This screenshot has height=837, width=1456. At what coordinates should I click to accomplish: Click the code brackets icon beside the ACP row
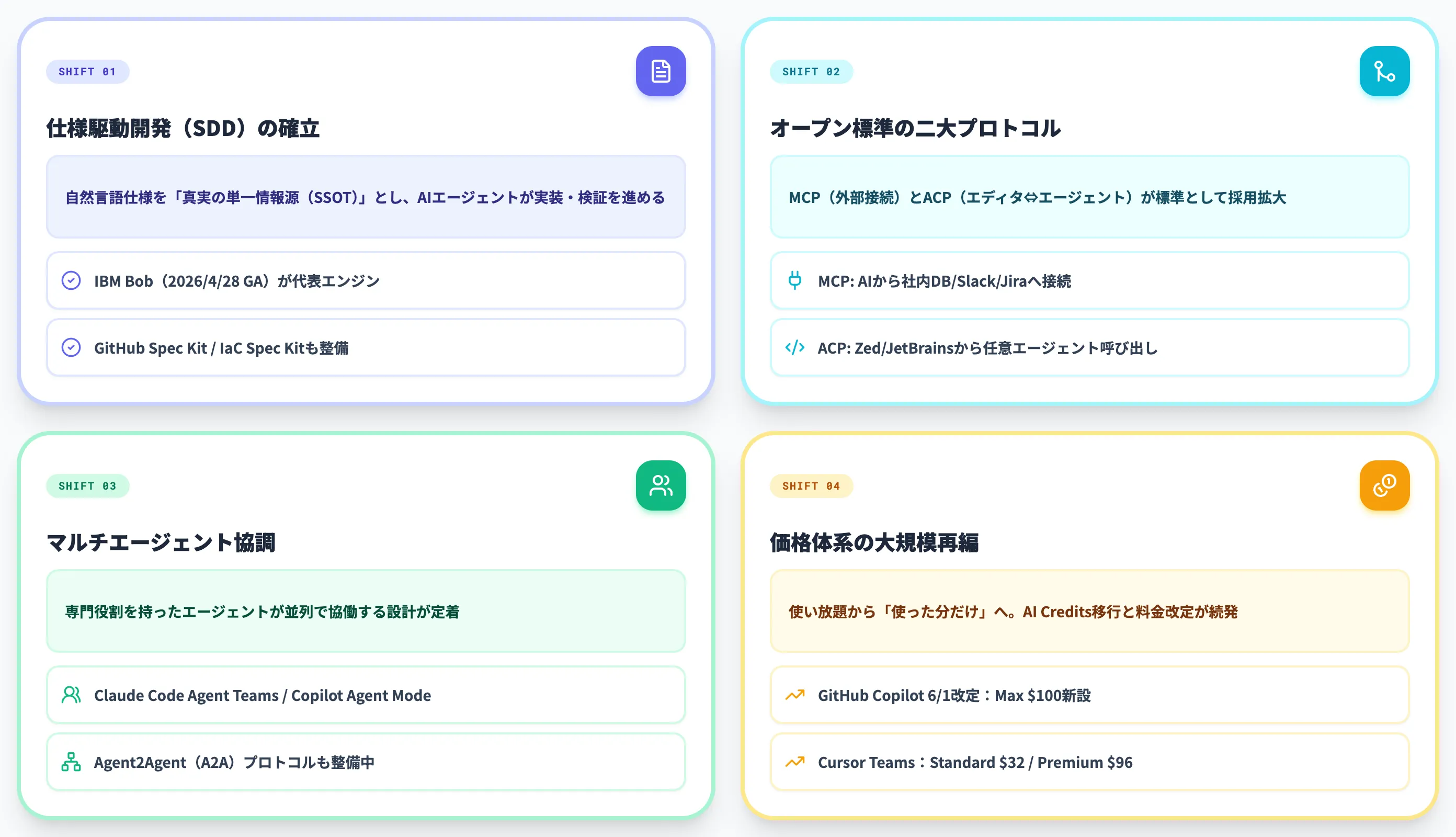coord(794,348)
